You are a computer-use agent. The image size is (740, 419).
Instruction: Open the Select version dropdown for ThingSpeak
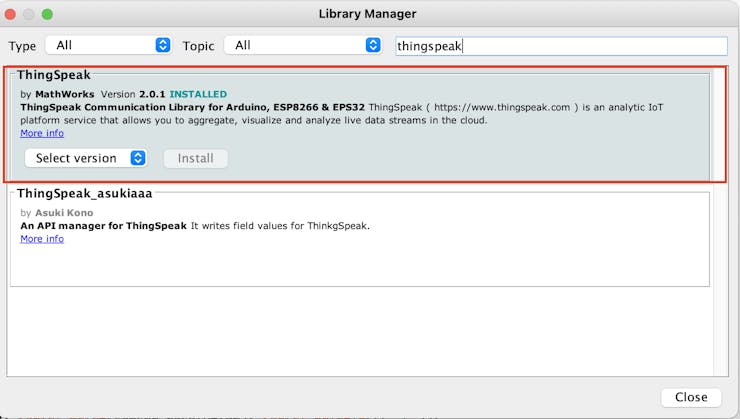[x=85, y=158]
